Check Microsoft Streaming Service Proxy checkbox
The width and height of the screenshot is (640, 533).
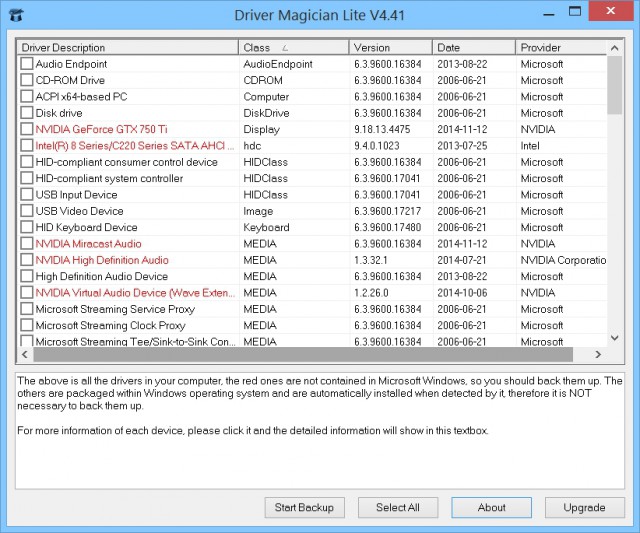(27, 309)
